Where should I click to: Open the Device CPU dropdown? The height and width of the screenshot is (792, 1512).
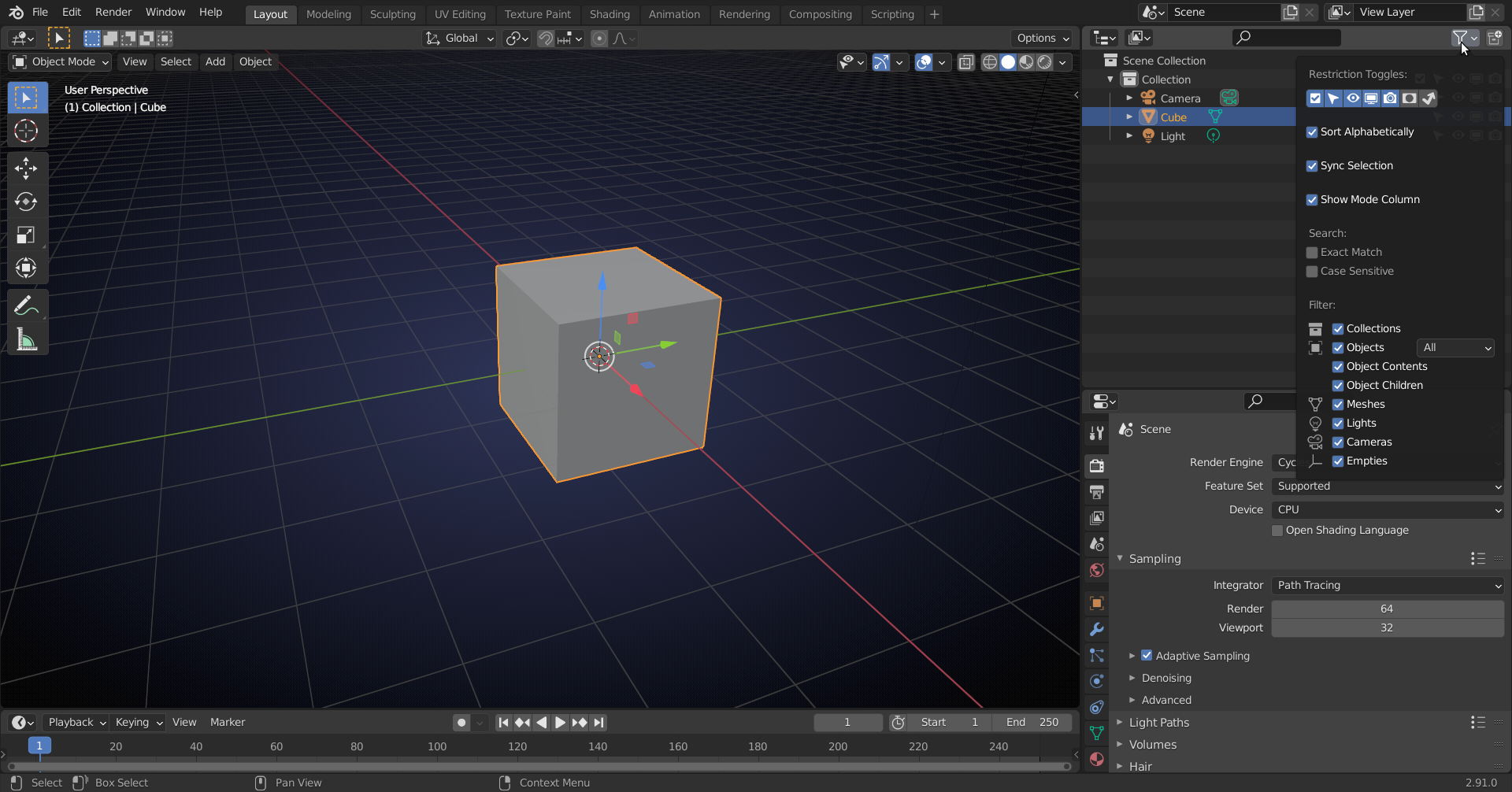pos(1388,510)
